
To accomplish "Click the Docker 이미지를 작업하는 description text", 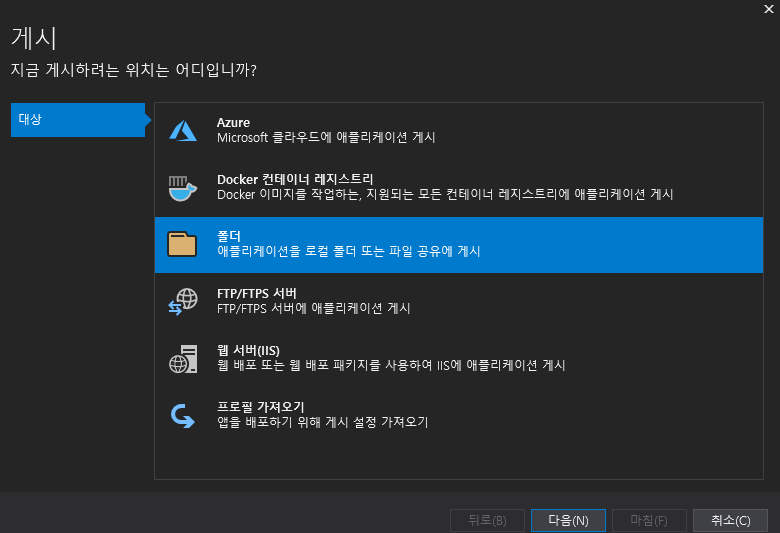I will coord(445,194).
